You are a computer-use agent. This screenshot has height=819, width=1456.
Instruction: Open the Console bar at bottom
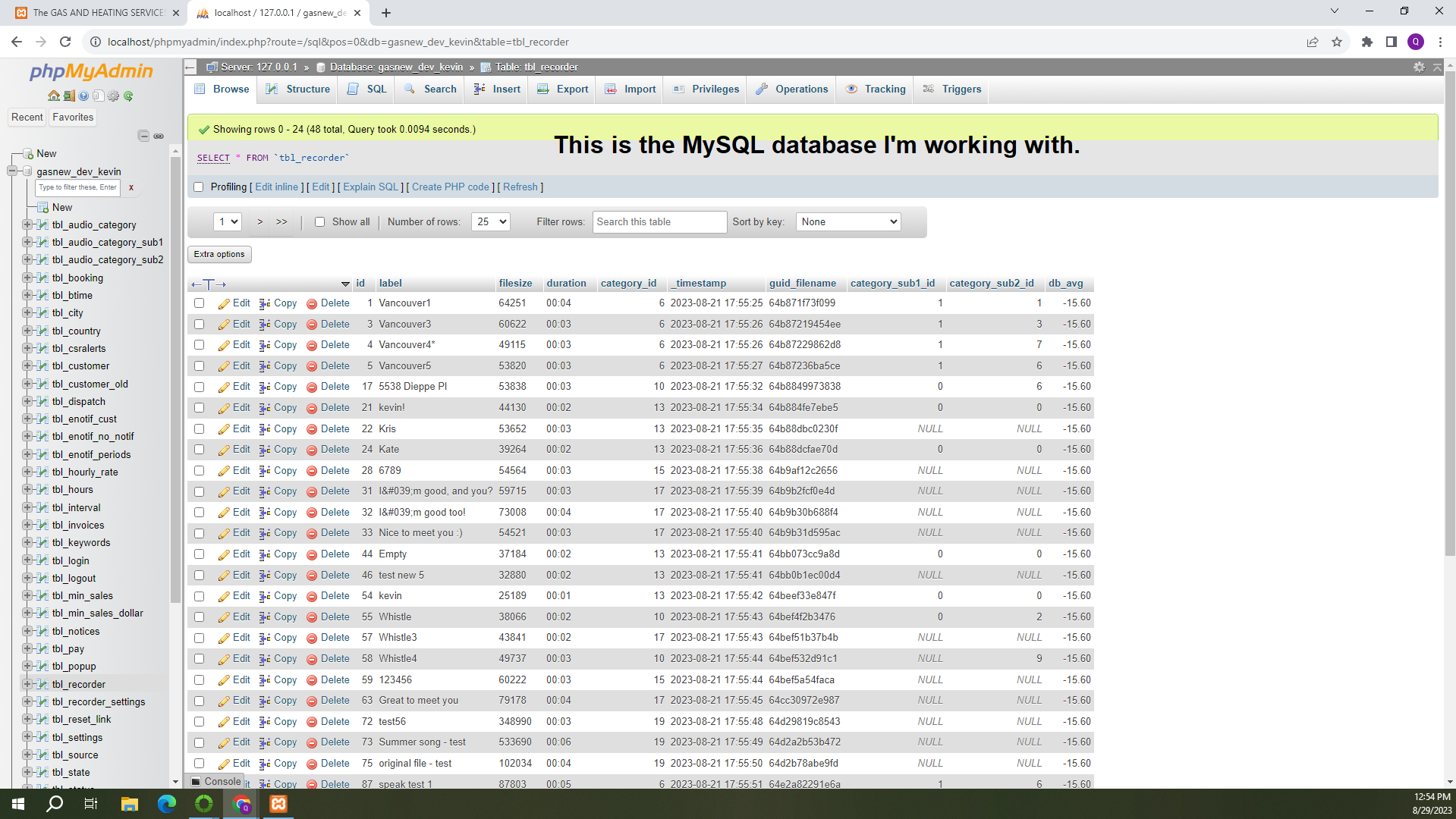tap(216, 782)
